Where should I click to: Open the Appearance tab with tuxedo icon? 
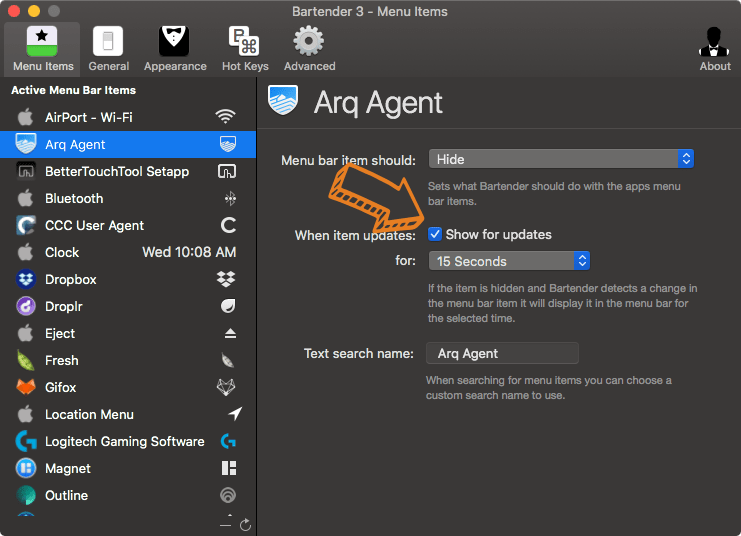175,49
